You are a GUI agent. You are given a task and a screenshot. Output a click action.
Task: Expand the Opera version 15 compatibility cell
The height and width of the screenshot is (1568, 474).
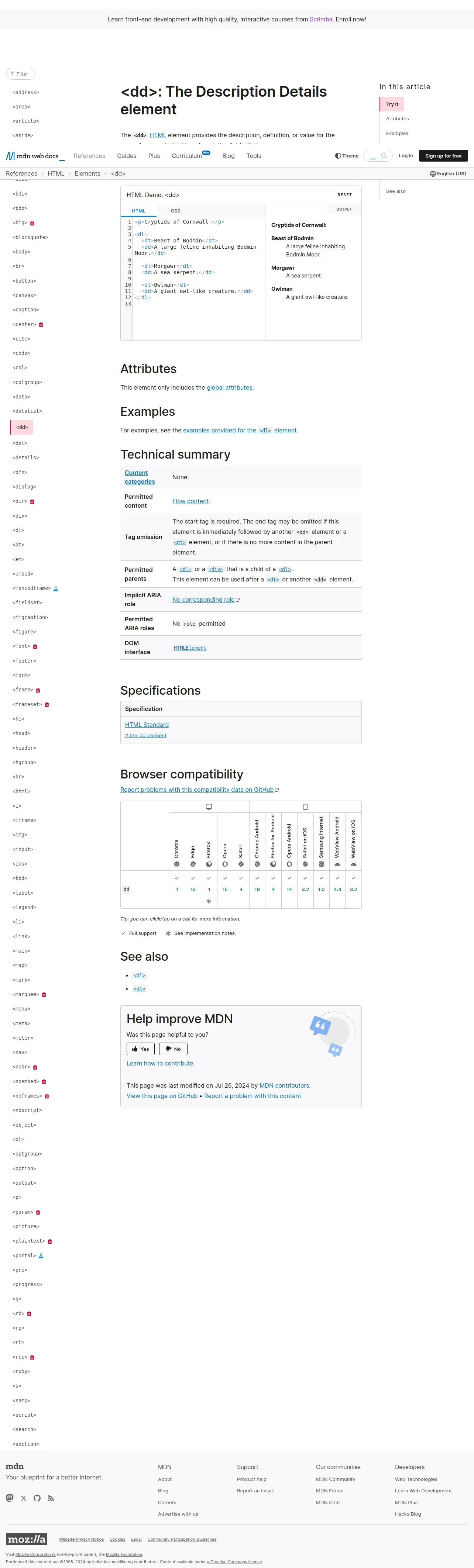coord(225,889)
